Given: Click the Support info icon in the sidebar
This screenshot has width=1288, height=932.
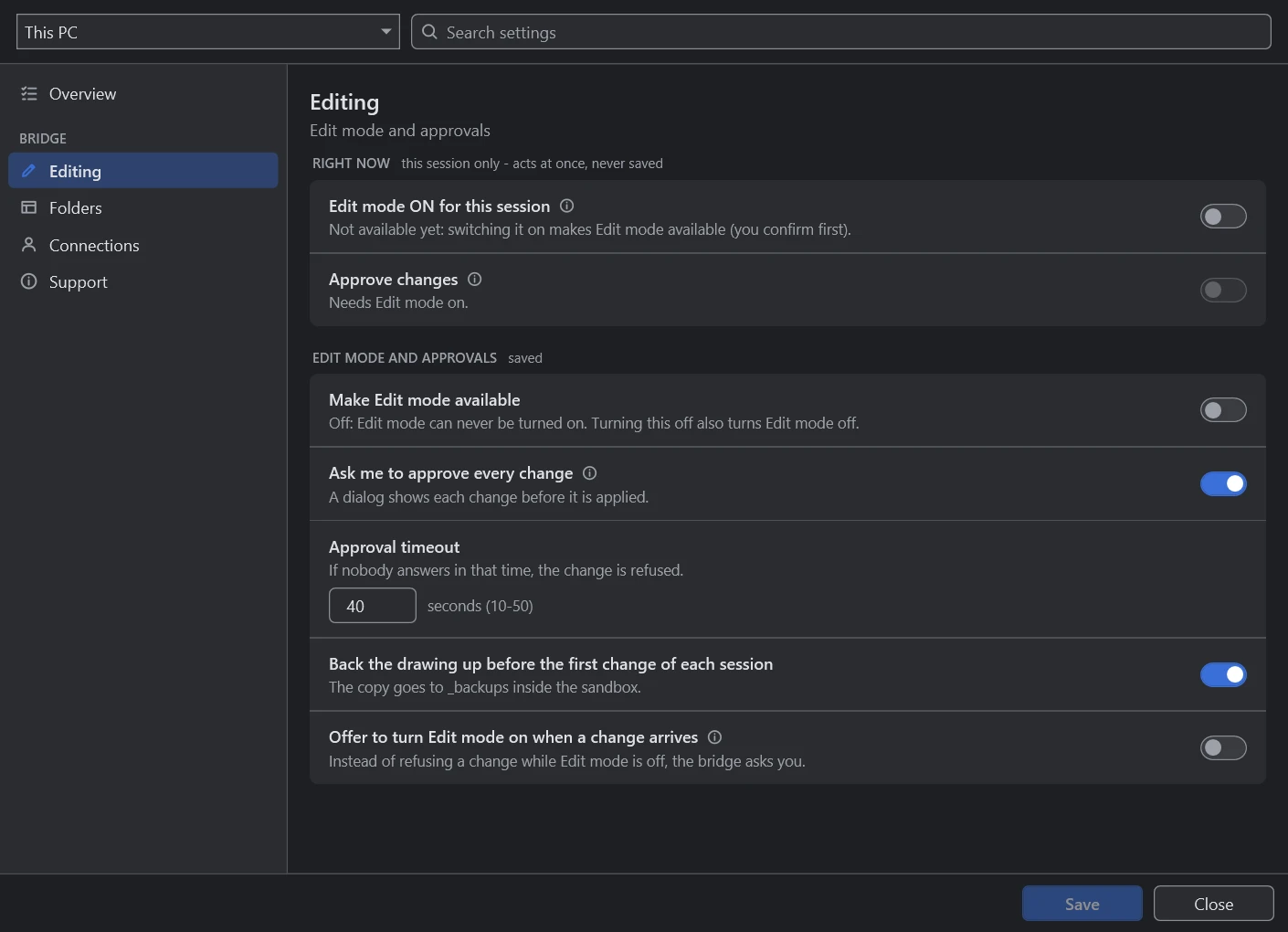Looking at the screenshot, I should pos(29,281).
